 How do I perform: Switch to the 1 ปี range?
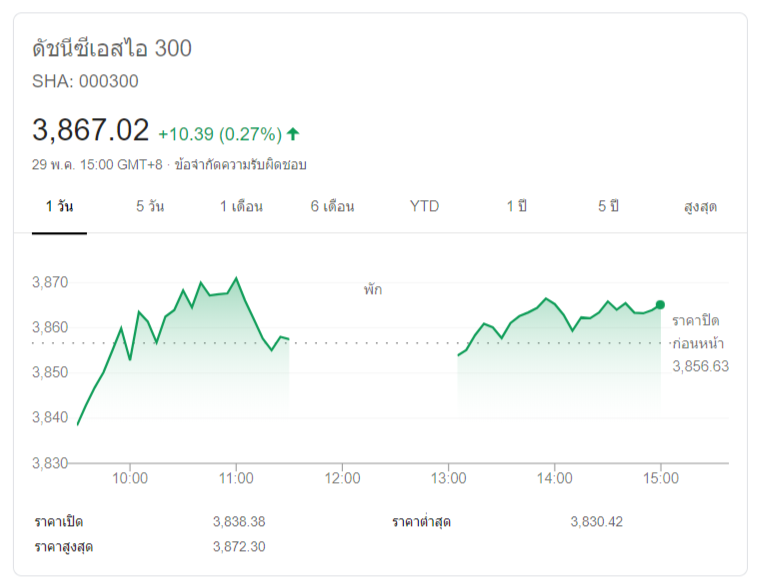(516, 207)
